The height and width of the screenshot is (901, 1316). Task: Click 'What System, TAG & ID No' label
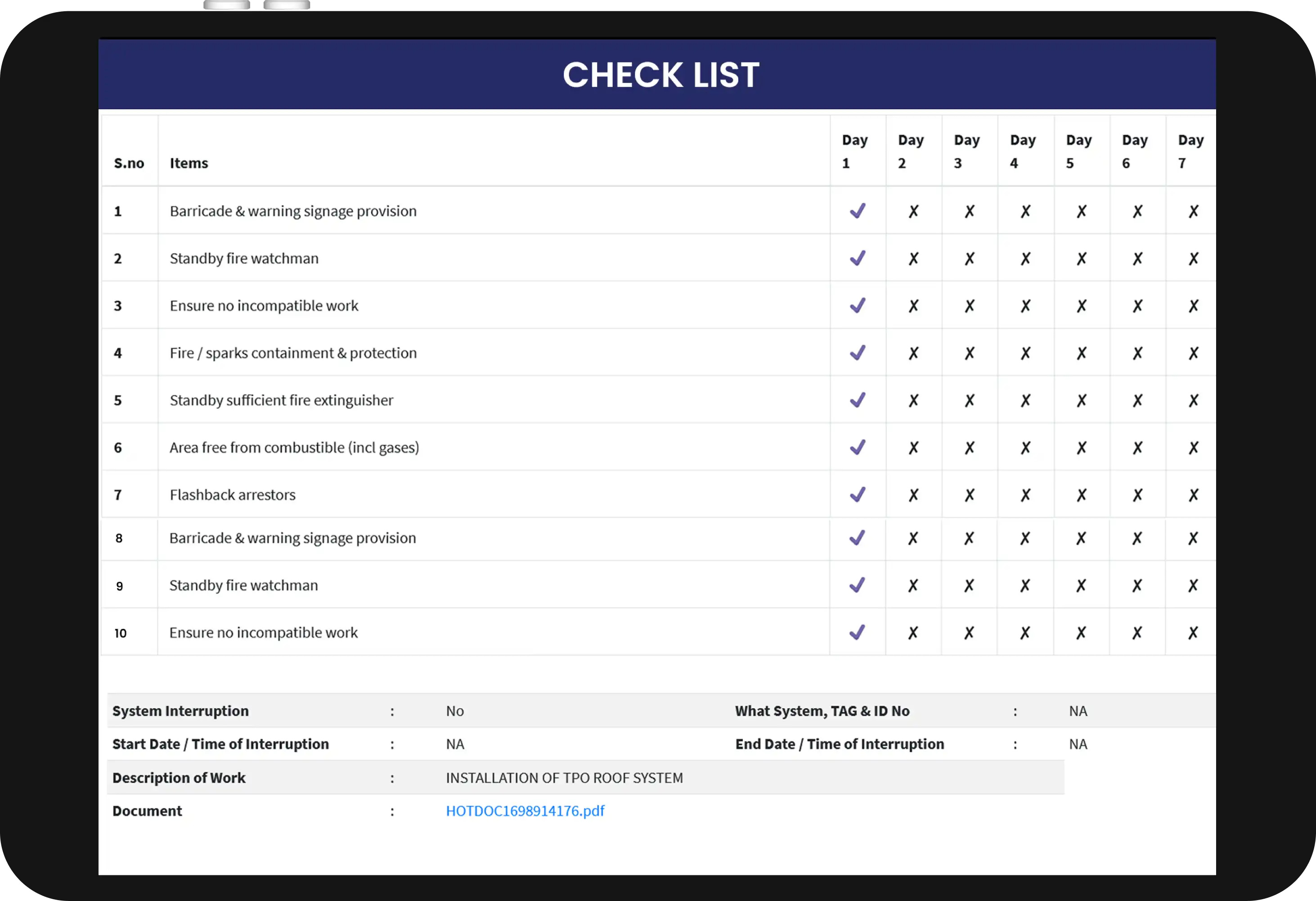[x=822, y=711]
